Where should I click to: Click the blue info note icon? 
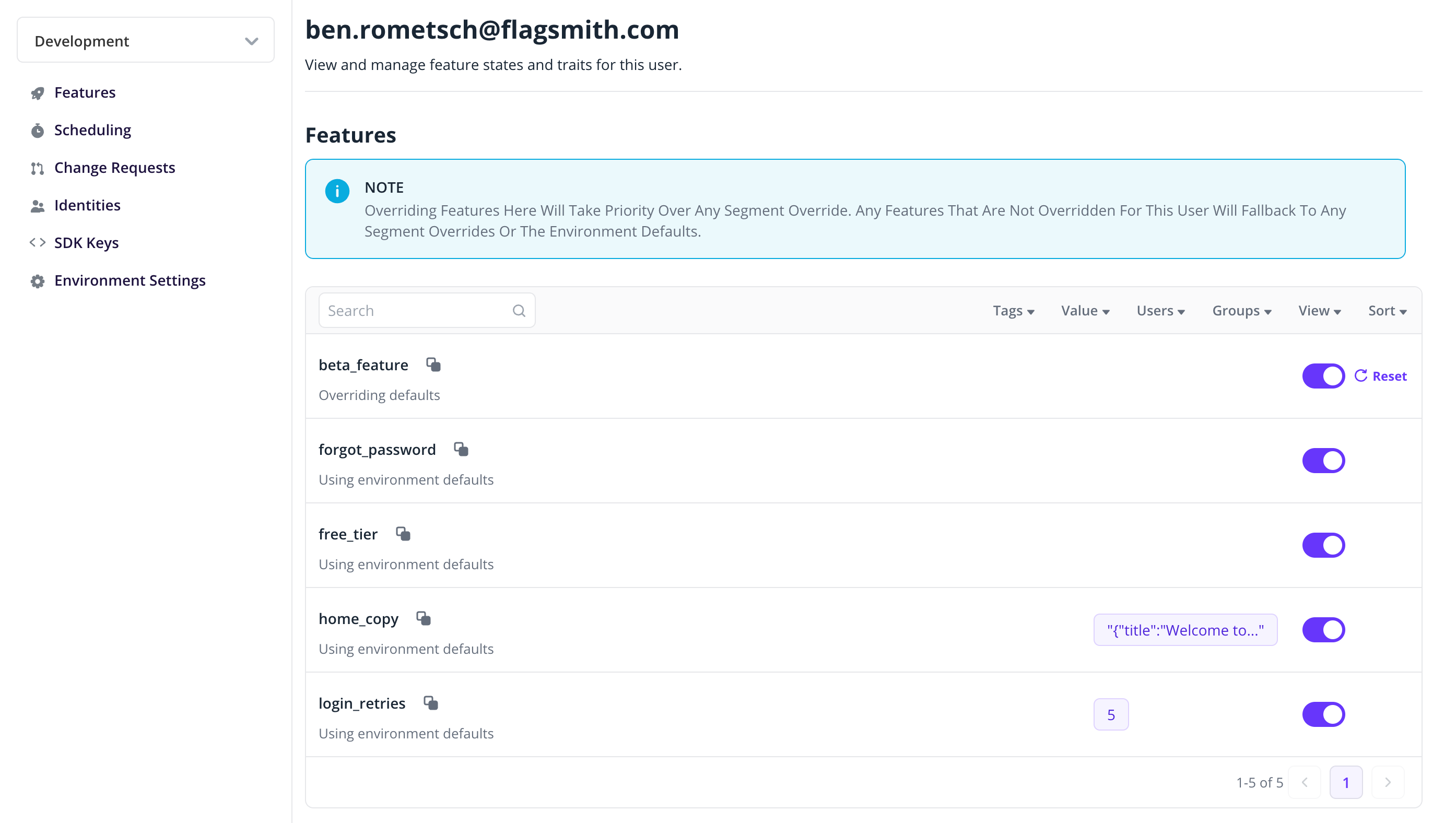(337, 191)
